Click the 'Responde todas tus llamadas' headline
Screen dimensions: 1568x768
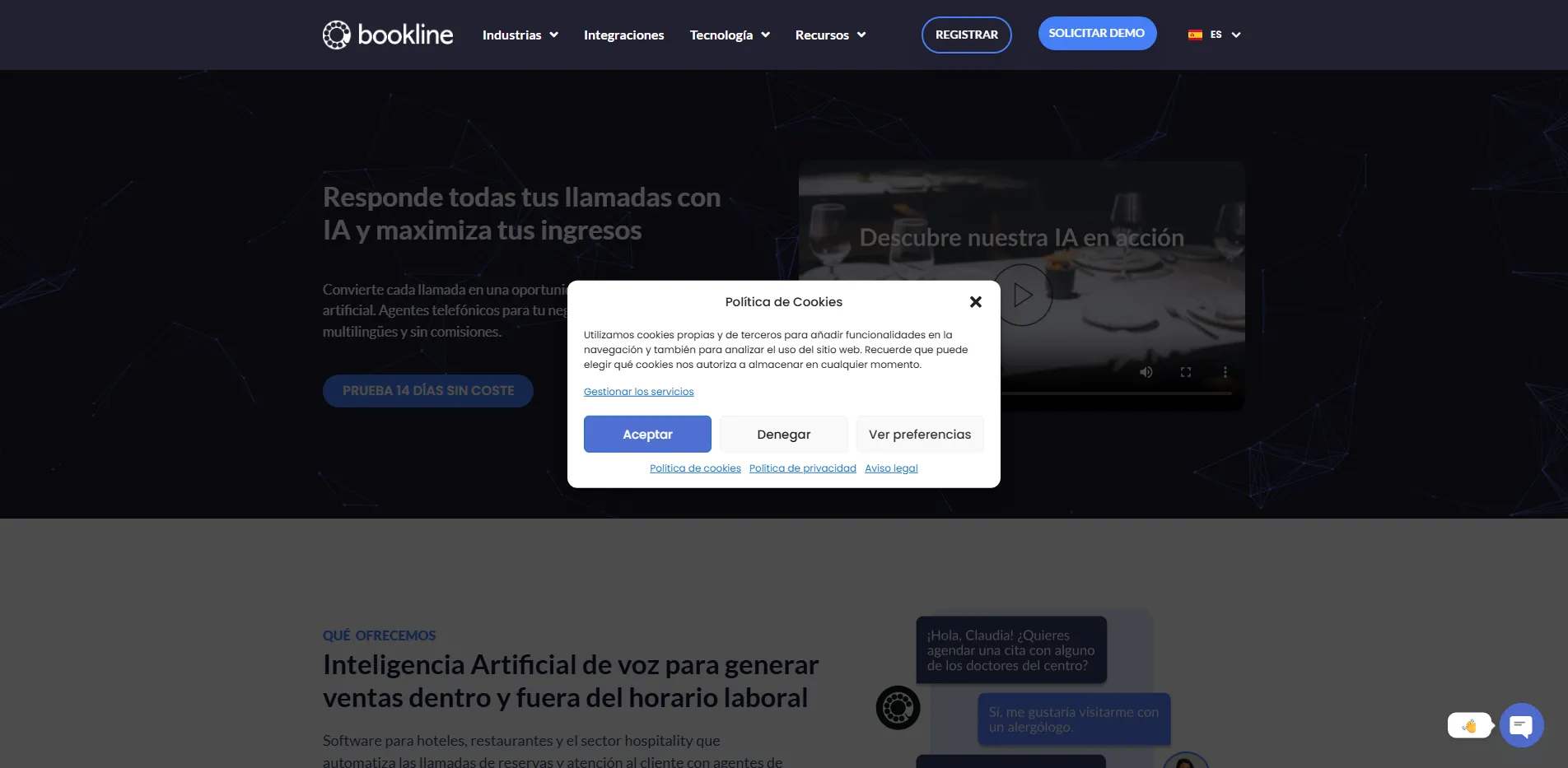[x=522, y=214]
